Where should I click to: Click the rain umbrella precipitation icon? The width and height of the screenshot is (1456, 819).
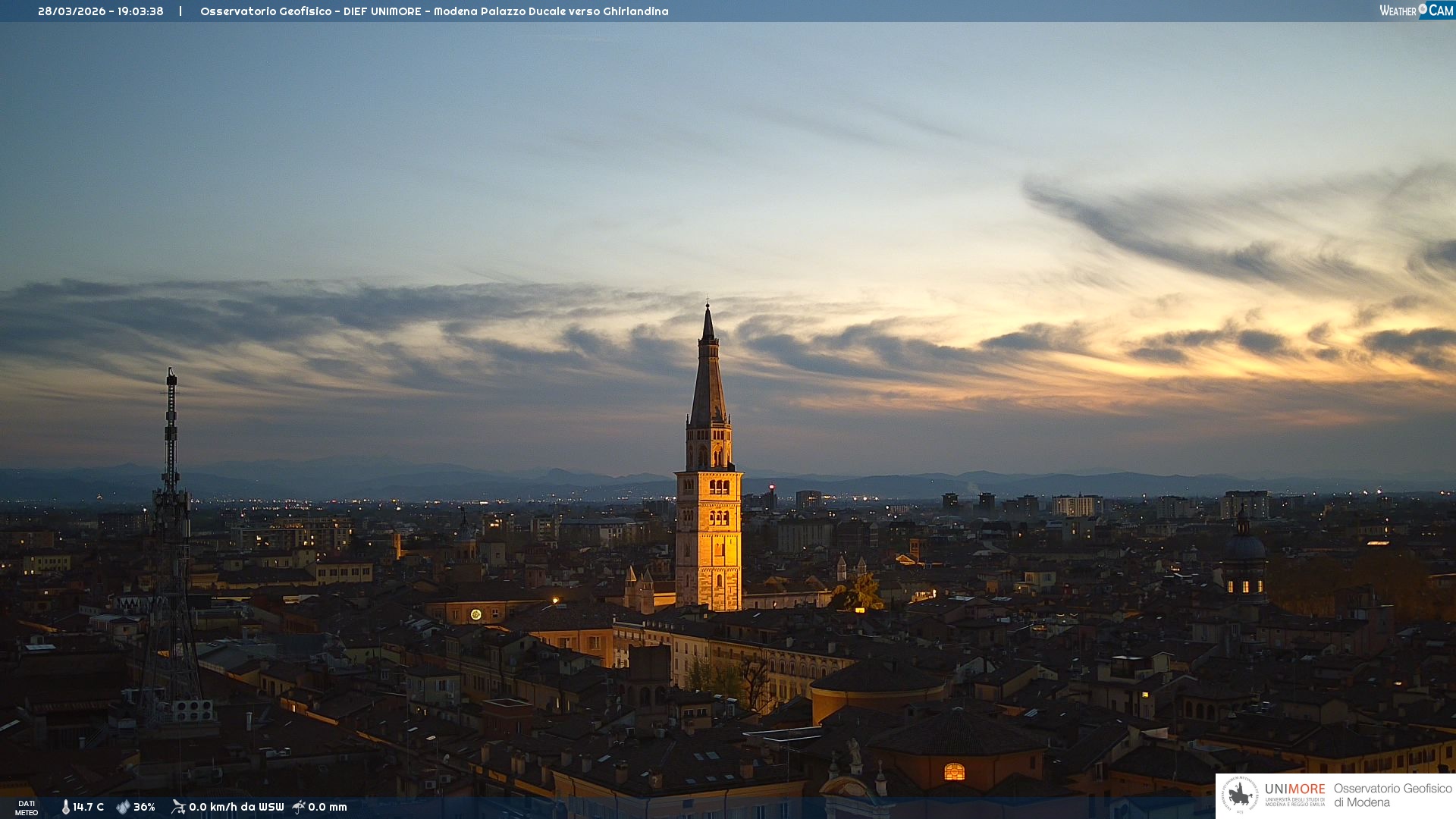click(x=299, y=807)
